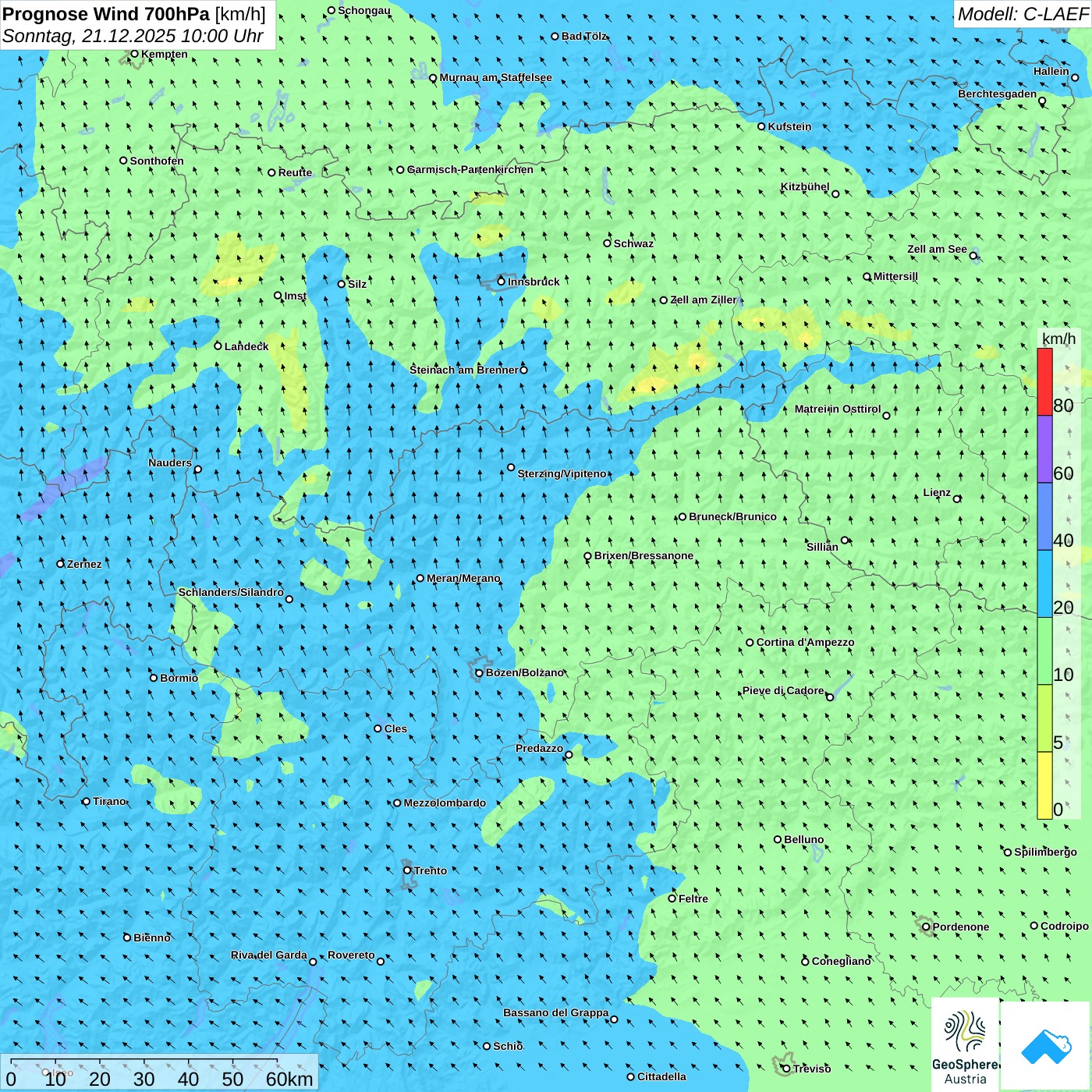Click the green 10 km/h legend segment
The width and height of the screenshot is (1092, 1092).
(1044, 651)
